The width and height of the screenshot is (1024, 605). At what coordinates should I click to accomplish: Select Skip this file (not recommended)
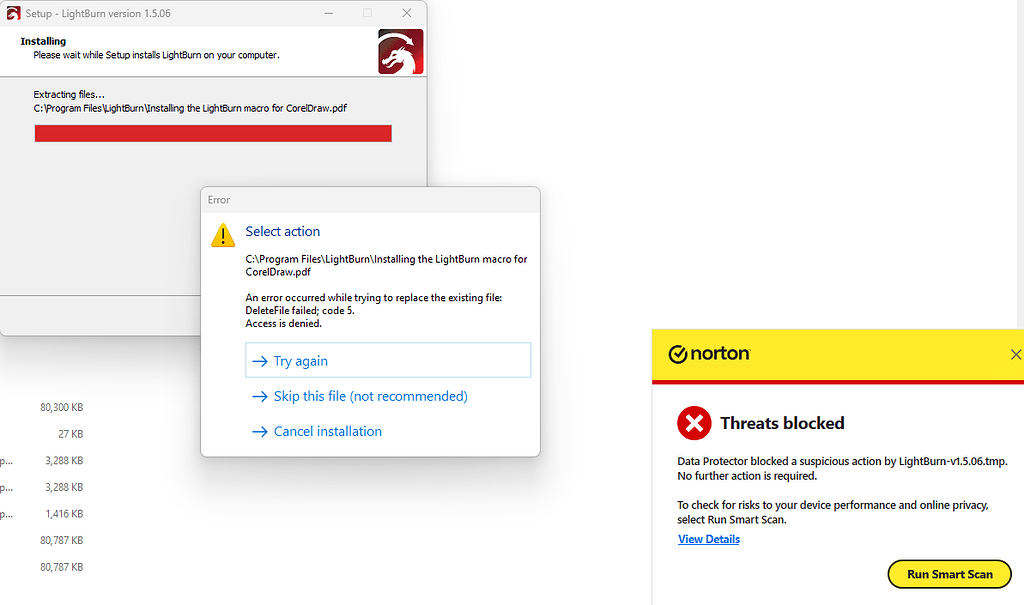[370, 396]
